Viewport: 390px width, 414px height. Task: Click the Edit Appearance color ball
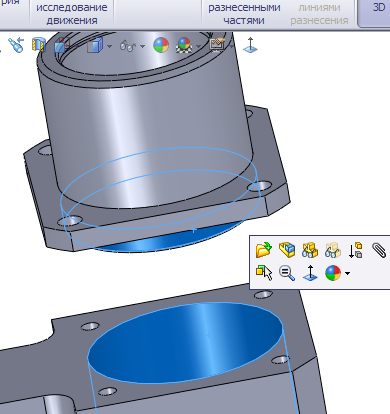pos(161,45)
